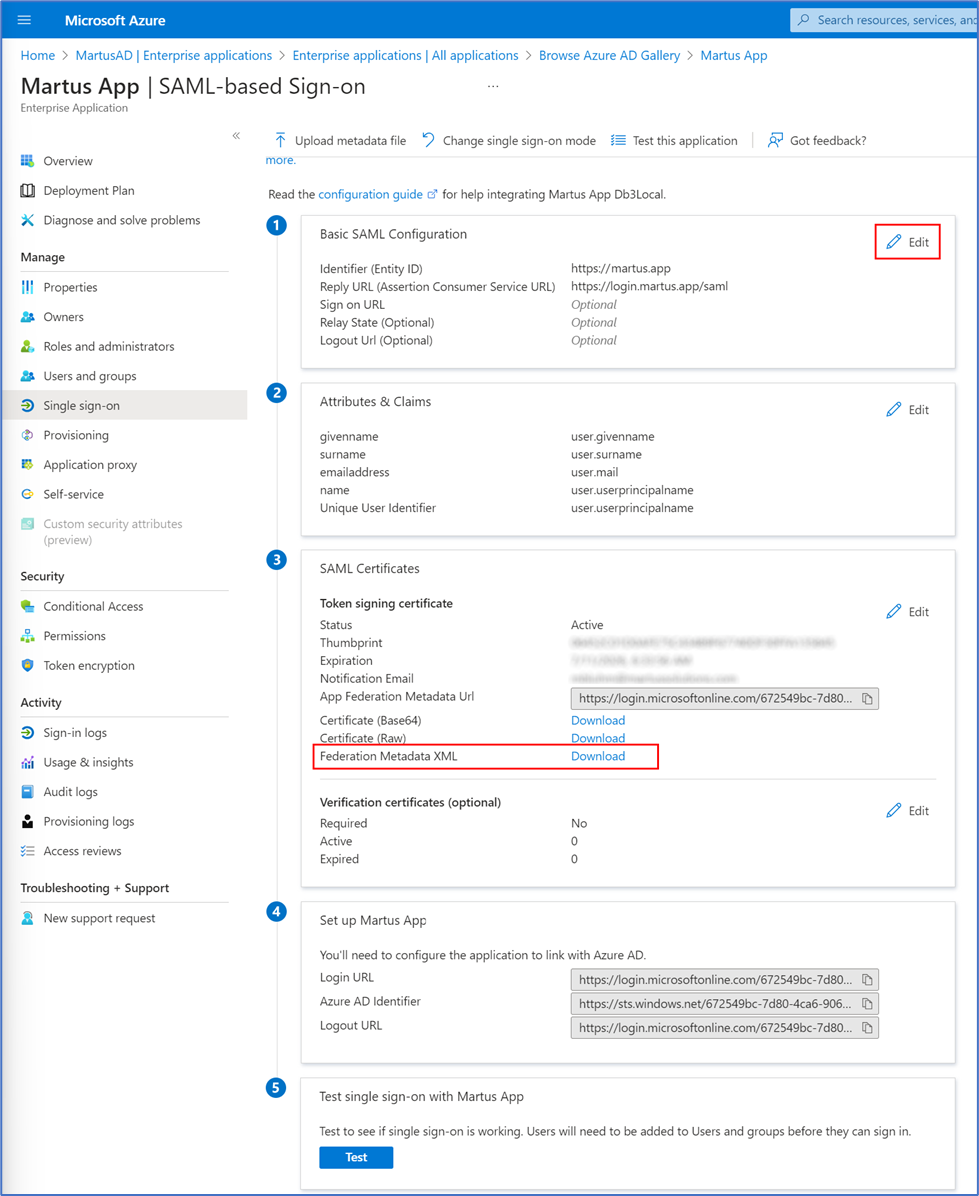This screenshot has height=1196, width=979.
Task: Select the user.givenname claim value
Action: click(x=612, y=437)
